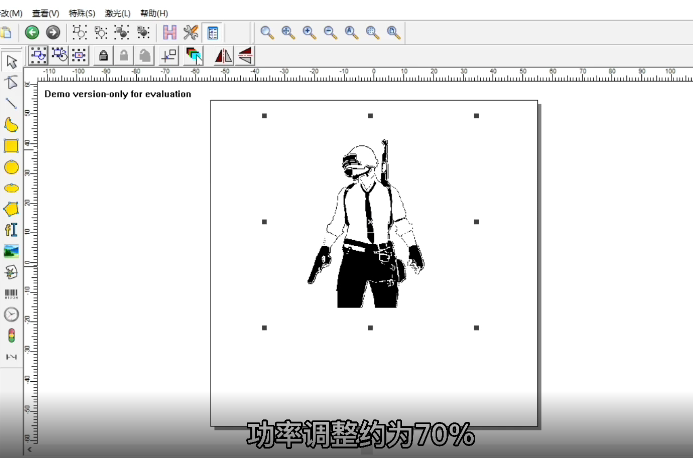Click the Uncombine objects toolbar icon
This screenshot has height=458, width=693.
click(101, 32)
